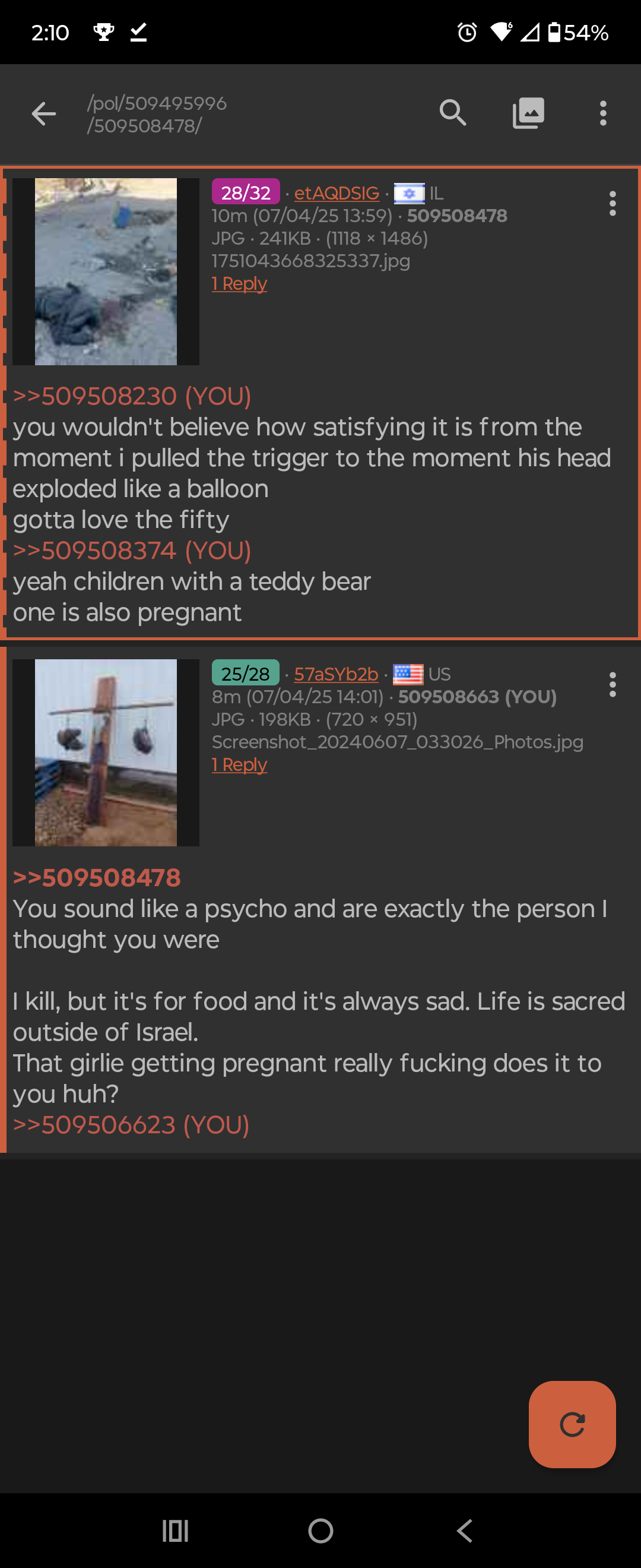Screen dimensions: 641x1568
Task: Tap the Android home circle button
Action: (x=320, y=1531)
